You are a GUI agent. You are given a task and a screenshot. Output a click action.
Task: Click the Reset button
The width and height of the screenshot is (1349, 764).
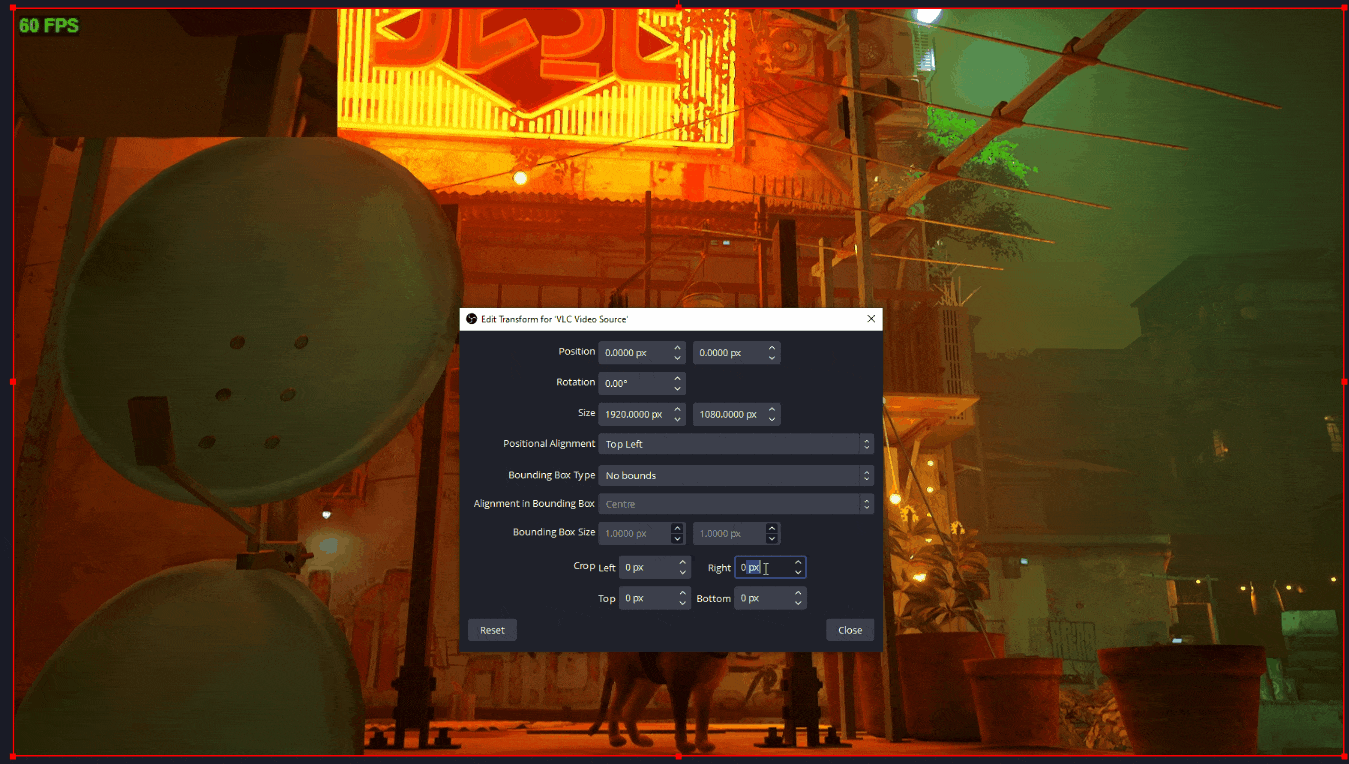click(492, 630)
